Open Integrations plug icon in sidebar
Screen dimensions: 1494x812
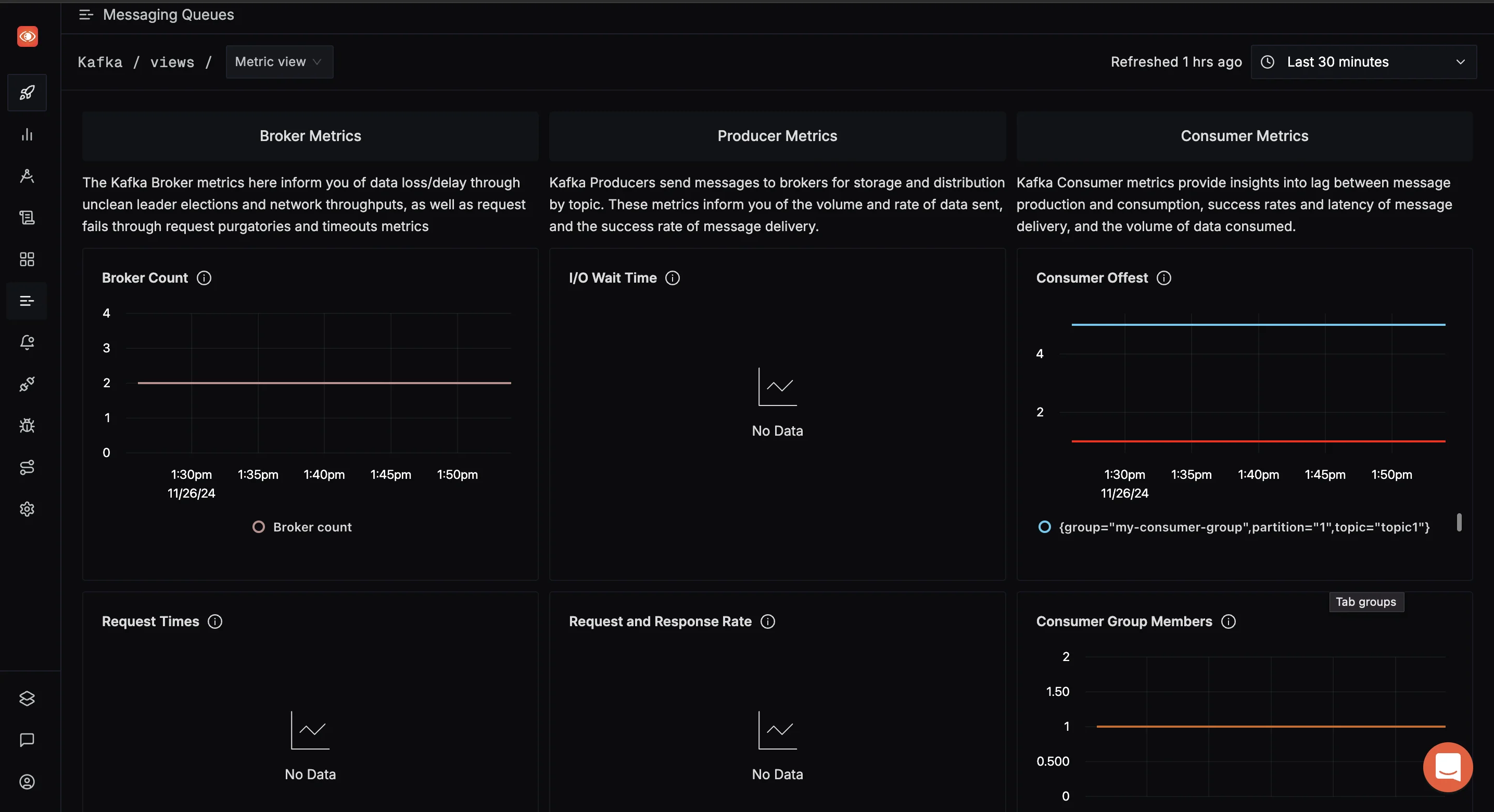coord(27,384)
